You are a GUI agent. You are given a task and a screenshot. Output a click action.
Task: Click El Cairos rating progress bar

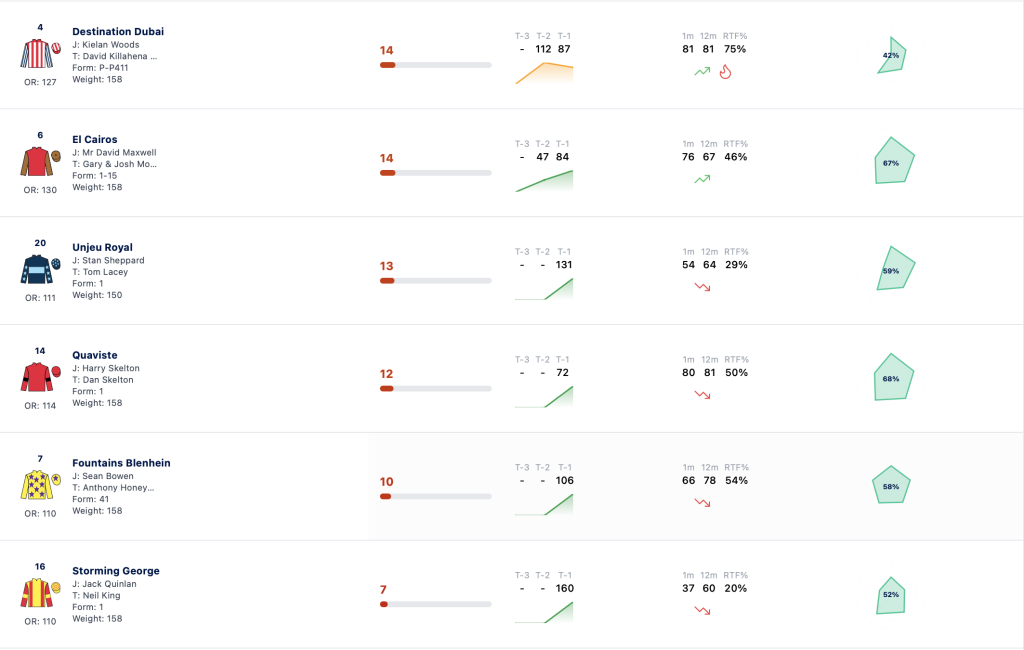pyautogui.click(x=436, y=172)
